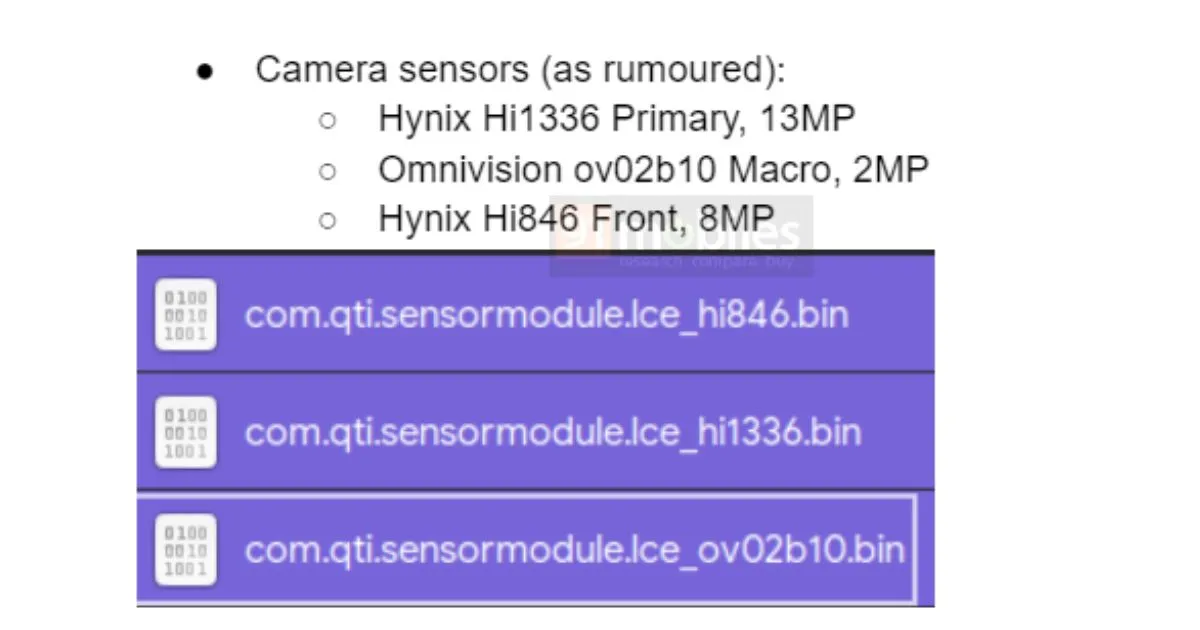
Task: Click the "2MP" resolution label
Action: (890, 169)
